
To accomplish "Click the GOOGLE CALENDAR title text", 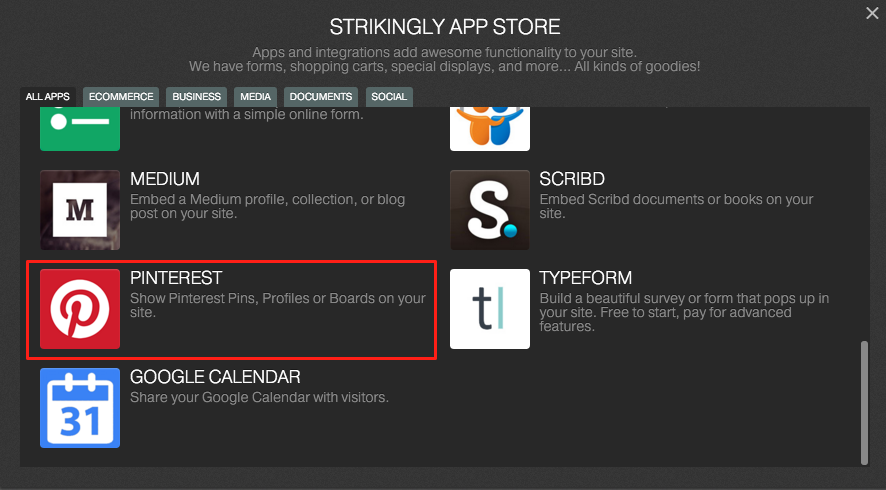I will tap(215, 377).
